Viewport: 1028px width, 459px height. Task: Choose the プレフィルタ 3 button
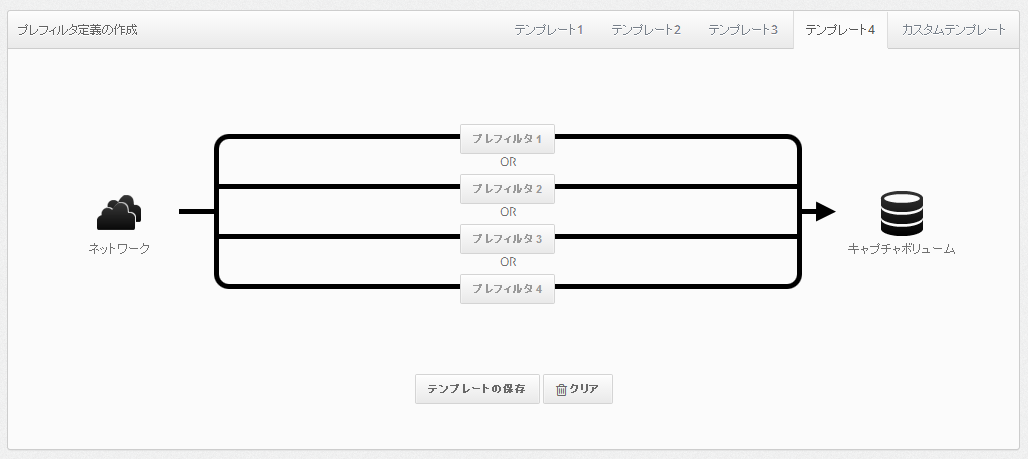click(x=507, y=239)
